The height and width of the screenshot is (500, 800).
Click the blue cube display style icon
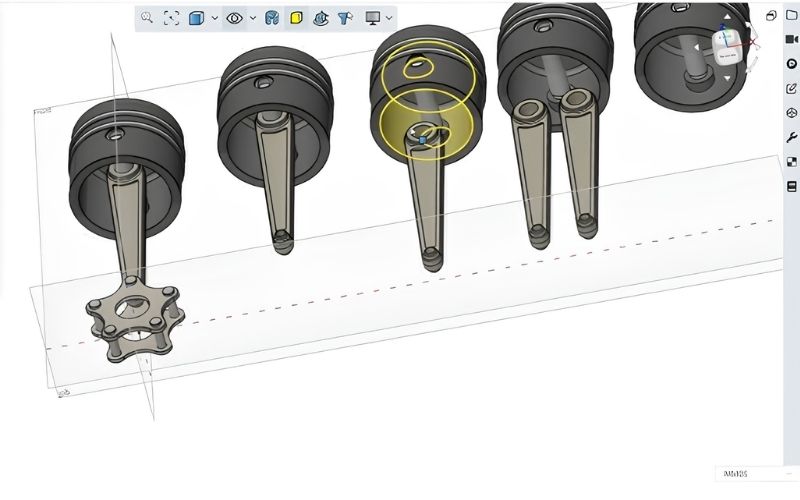pyautogui.click(x=196, y=18)
